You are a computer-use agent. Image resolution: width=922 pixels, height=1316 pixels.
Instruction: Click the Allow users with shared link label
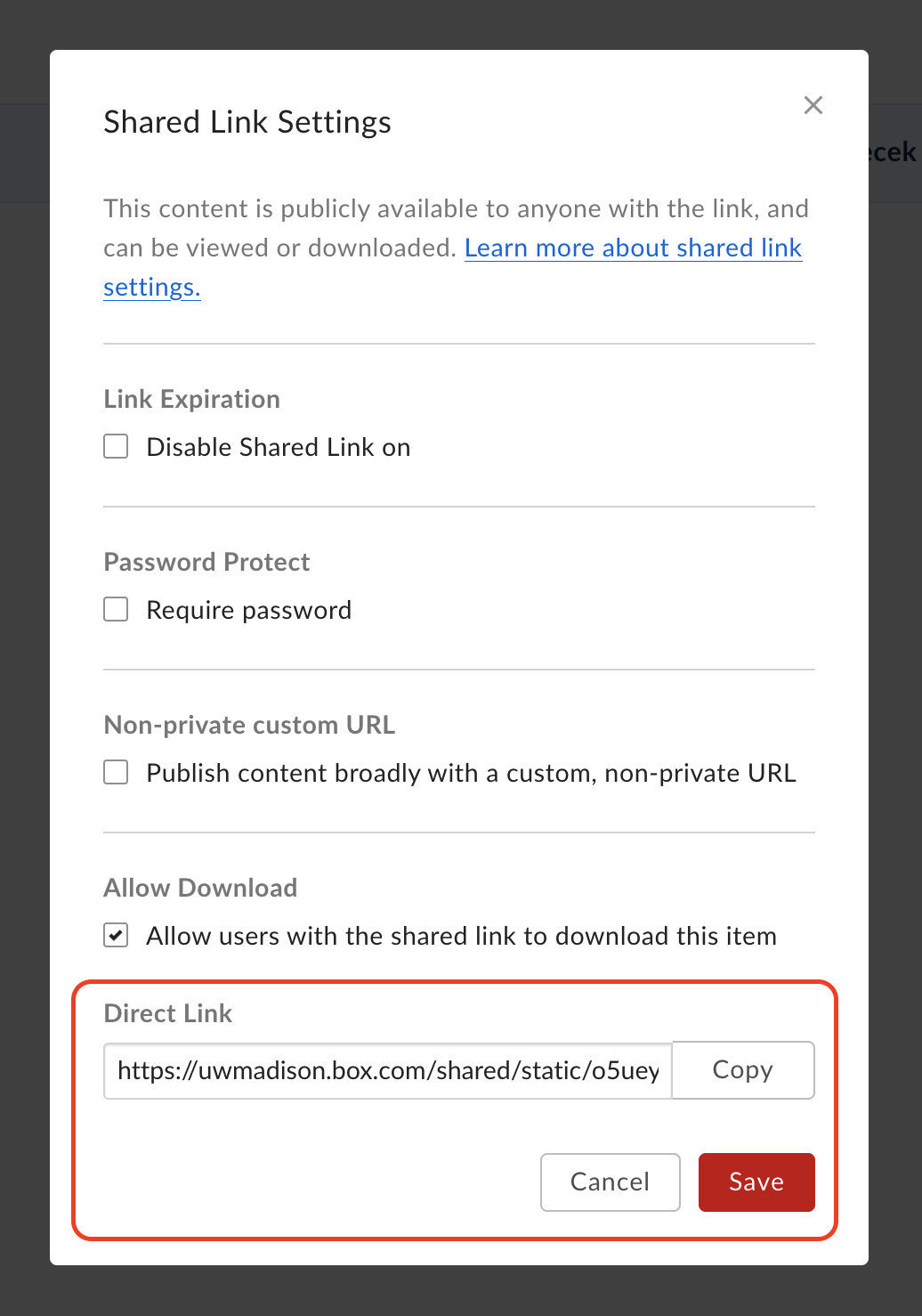461,936
